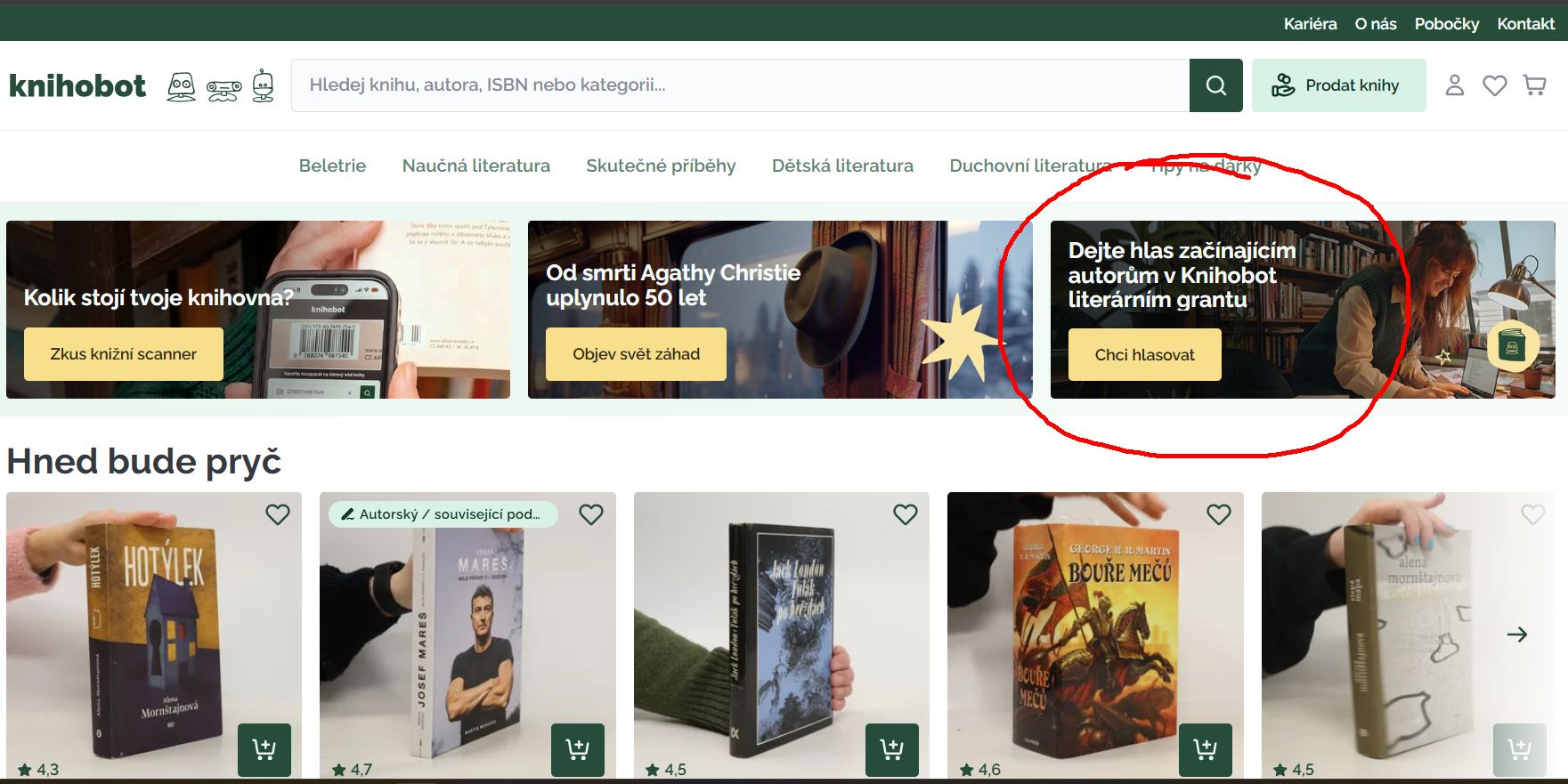Select the Dětská literatura category

coord(842,166)
